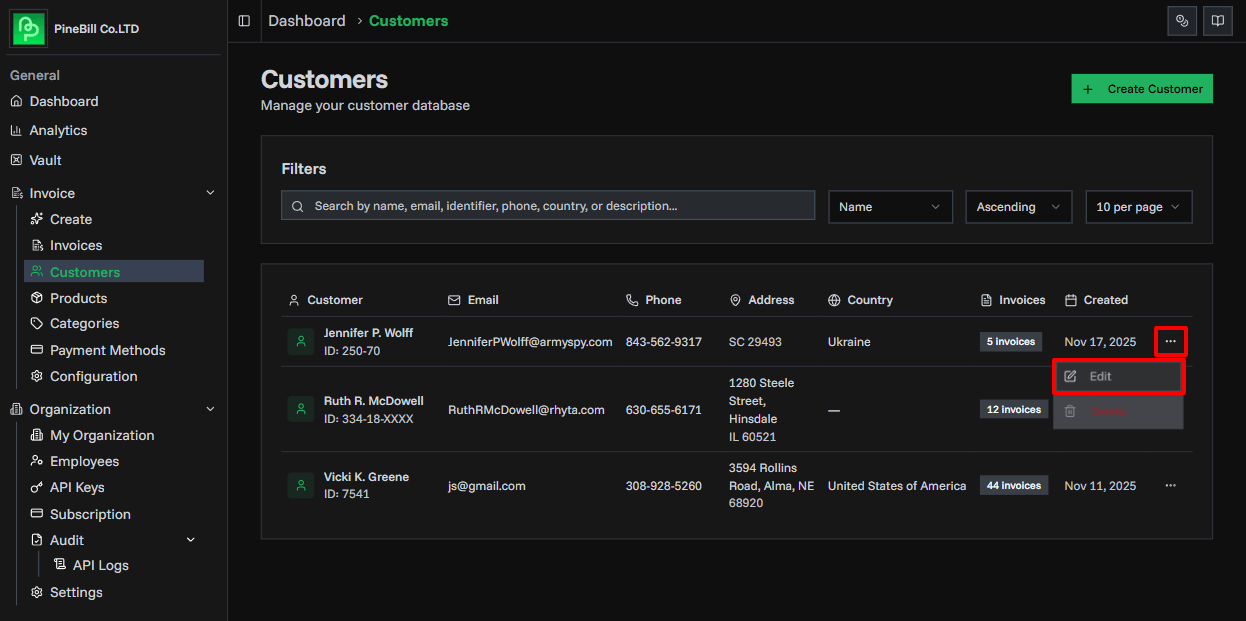Open the Analytics section in the sidebar
This screenshot has height=621, width=1246.
(x=58, y=130)
